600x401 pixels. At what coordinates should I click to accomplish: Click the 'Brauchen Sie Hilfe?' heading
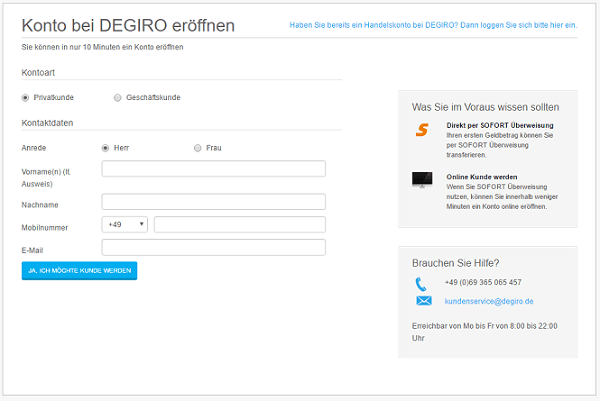[455, 263]
